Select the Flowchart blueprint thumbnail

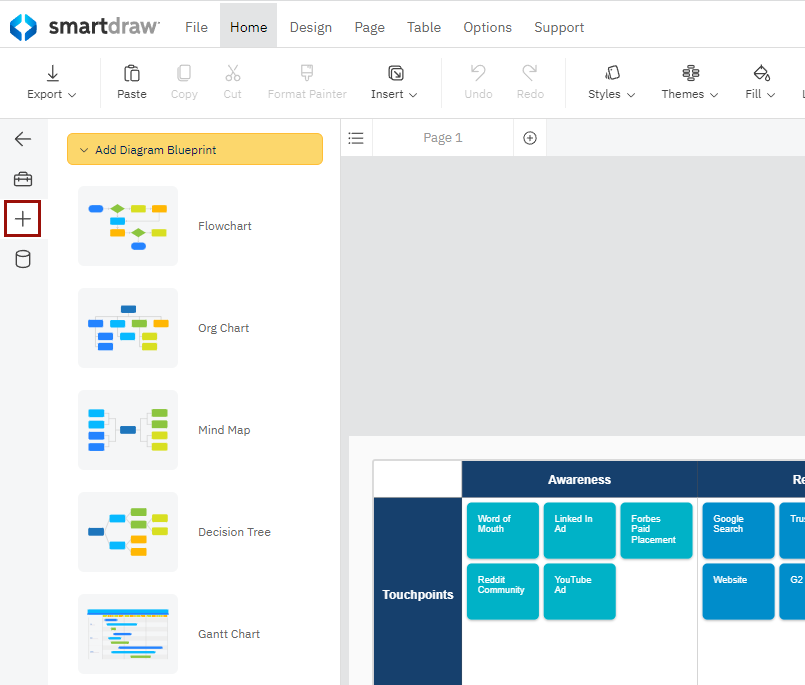click(x=128, y=226)
